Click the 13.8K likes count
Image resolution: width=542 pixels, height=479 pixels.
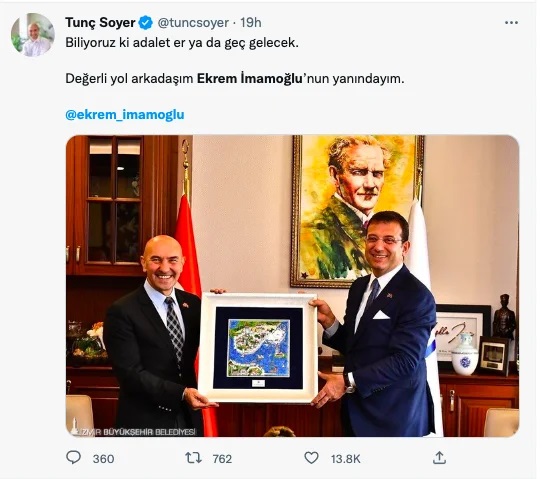(346, 459)
